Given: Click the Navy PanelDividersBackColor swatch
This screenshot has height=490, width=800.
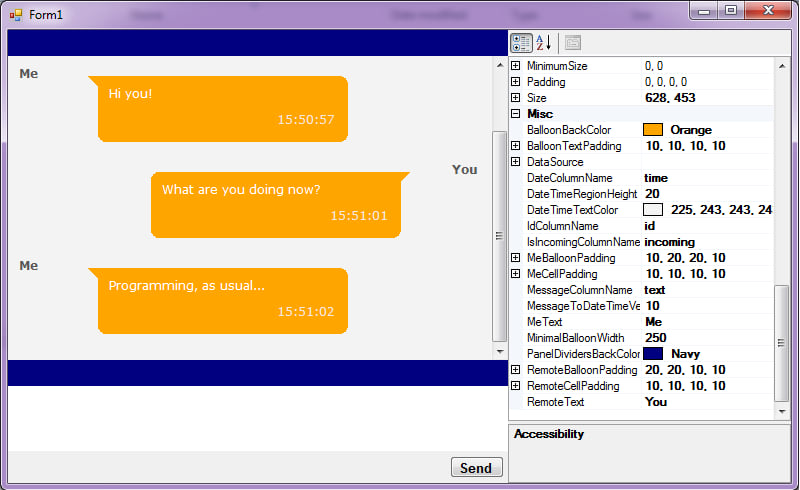Looking at the screenshot, I should click(653, 354).
